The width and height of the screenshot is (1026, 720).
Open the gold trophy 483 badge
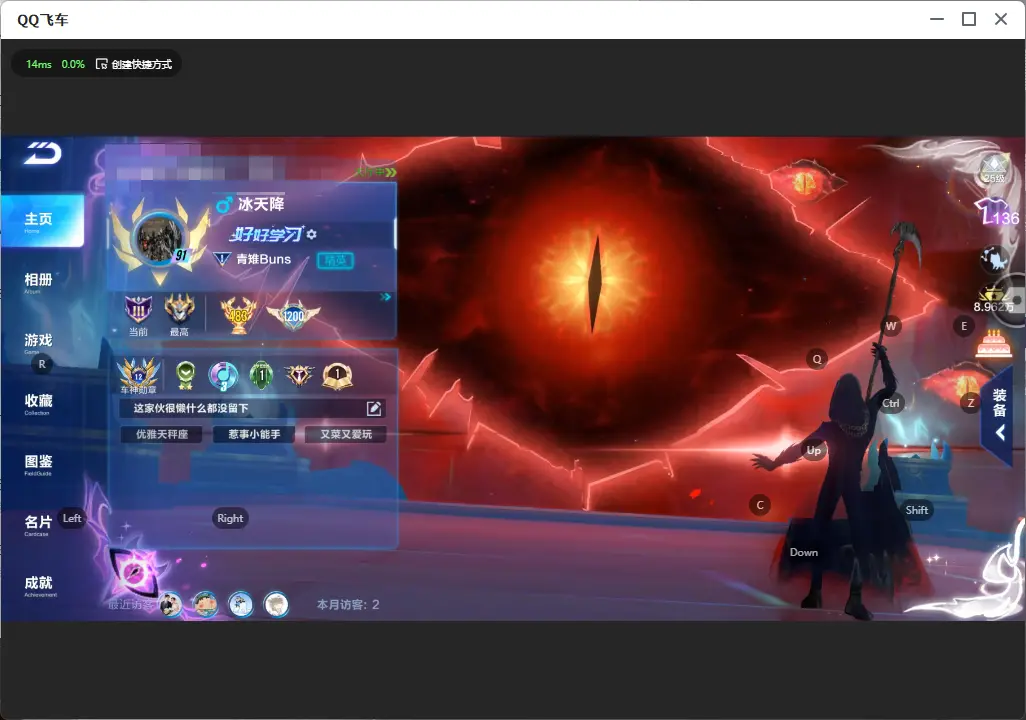tap(238, 315)
